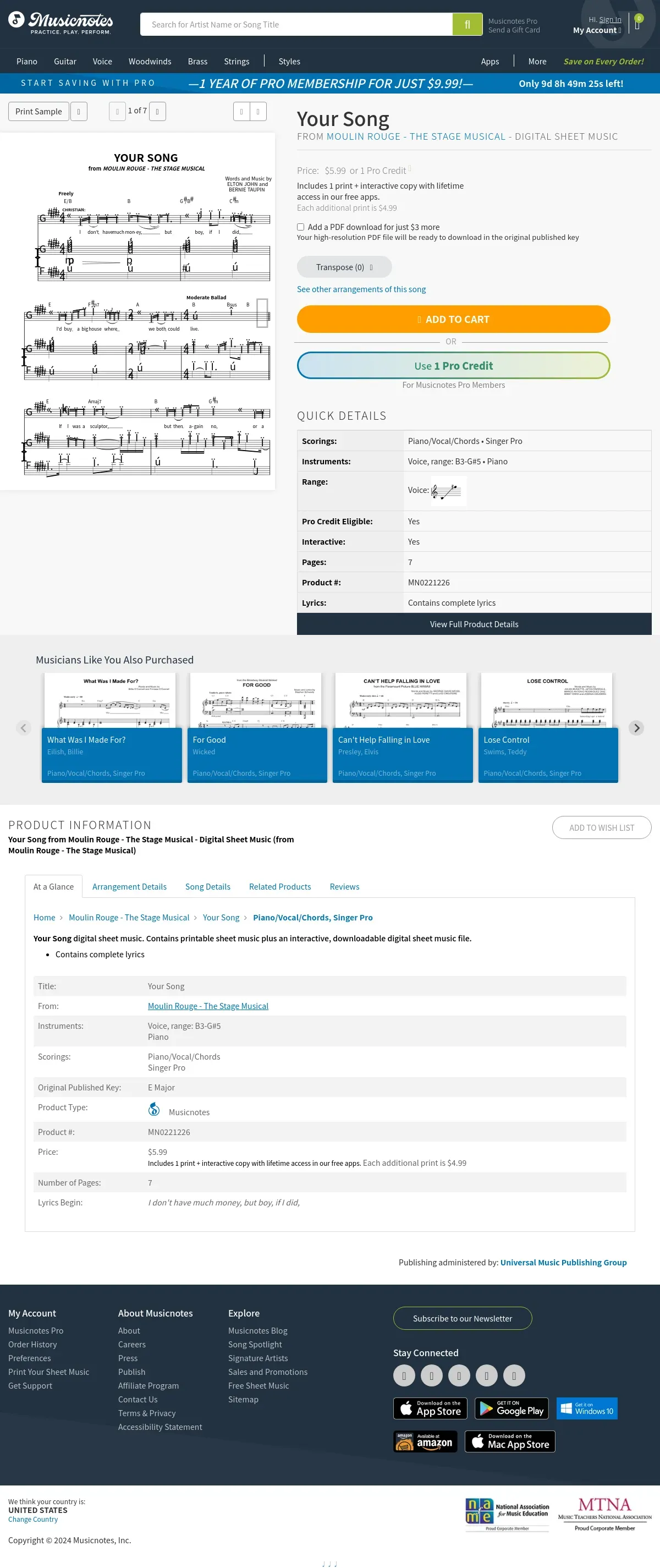Open Get it on Google Play badge

(512, 1408)
